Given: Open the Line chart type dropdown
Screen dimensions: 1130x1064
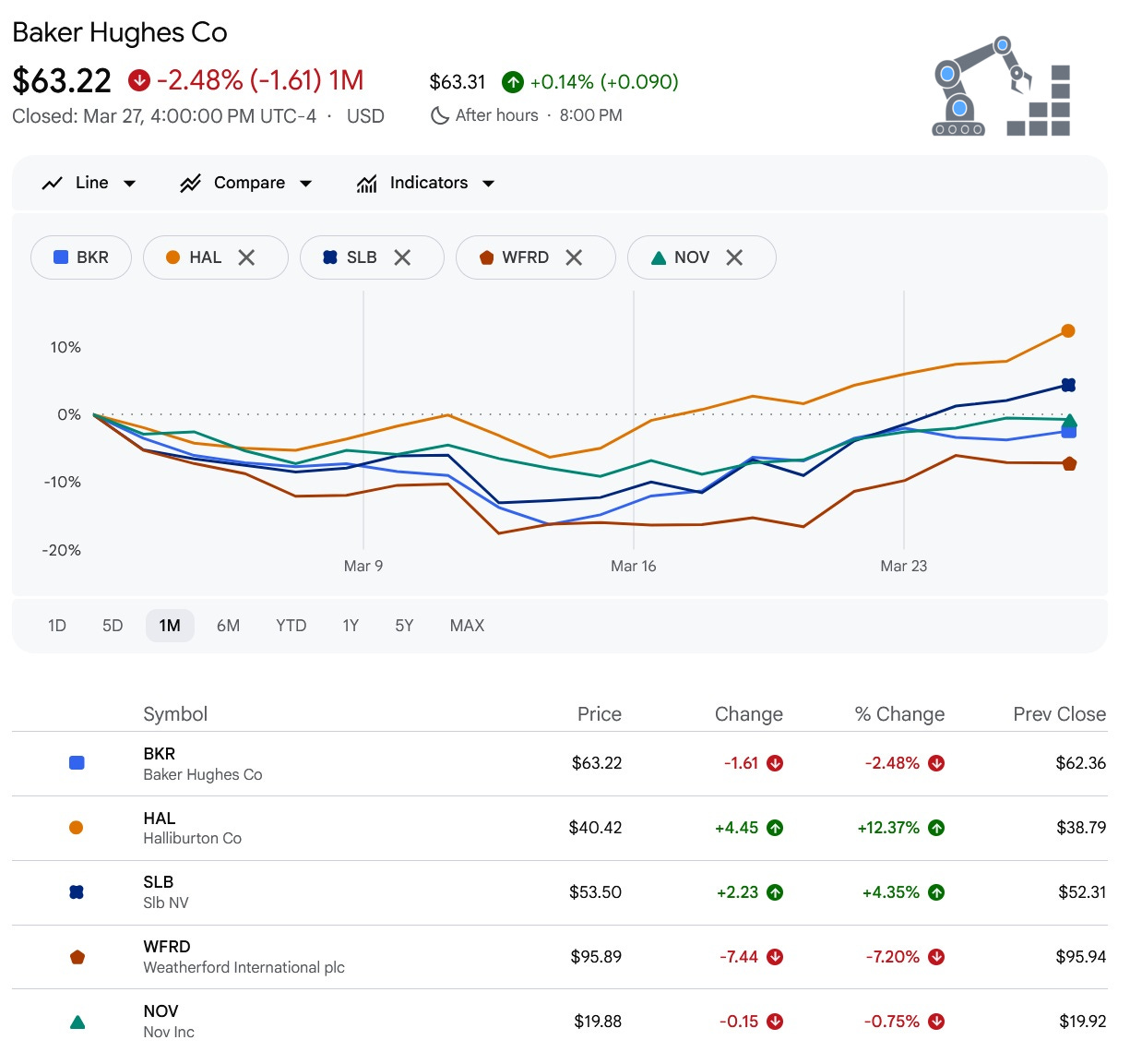Looking at the screenshot, I should tap(89, 183).
